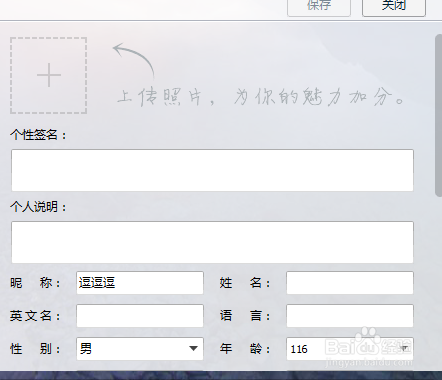This screenshot has width=442, height=380.
Task: Click into the 个性签名 text box
Action: 213,170
